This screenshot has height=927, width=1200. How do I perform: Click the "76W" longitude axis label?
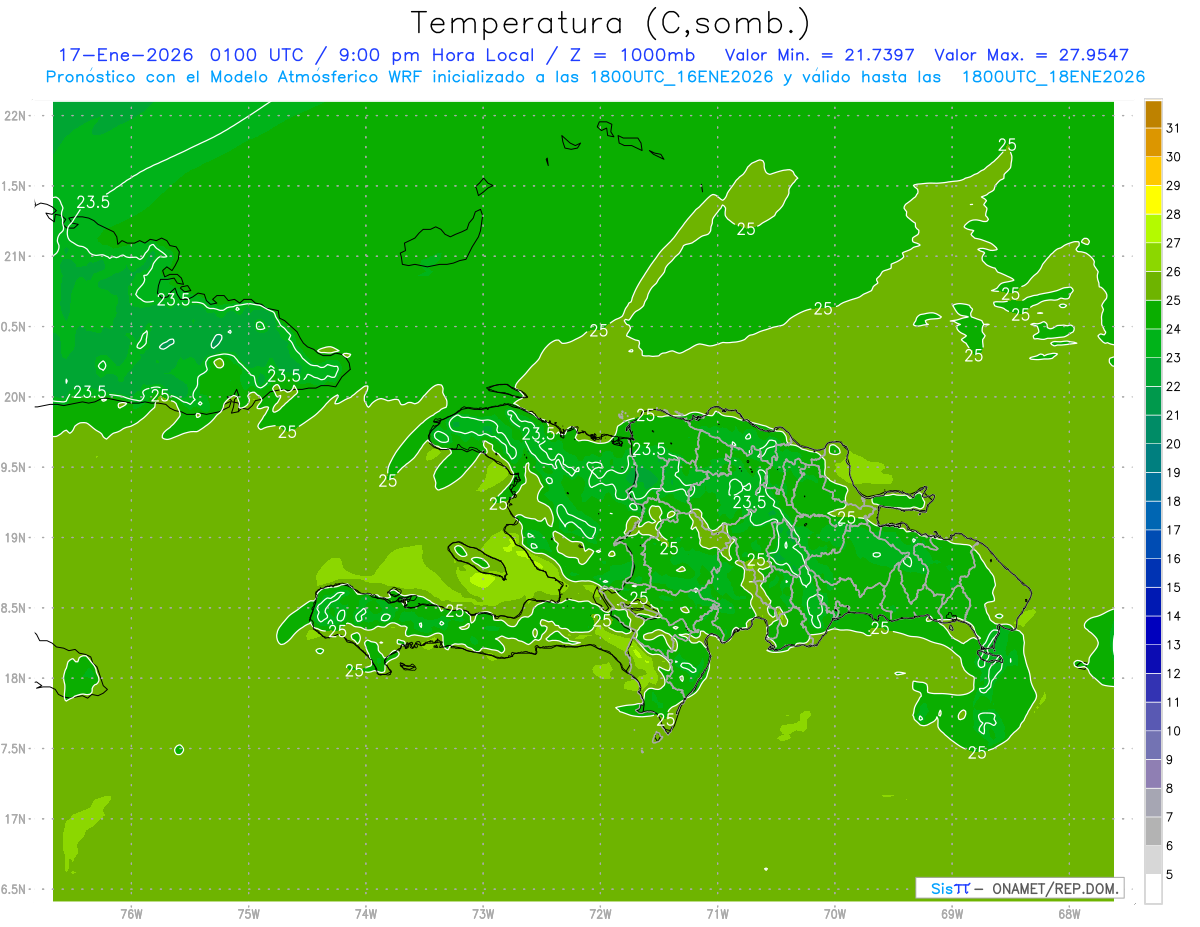(x=131, y=914)
